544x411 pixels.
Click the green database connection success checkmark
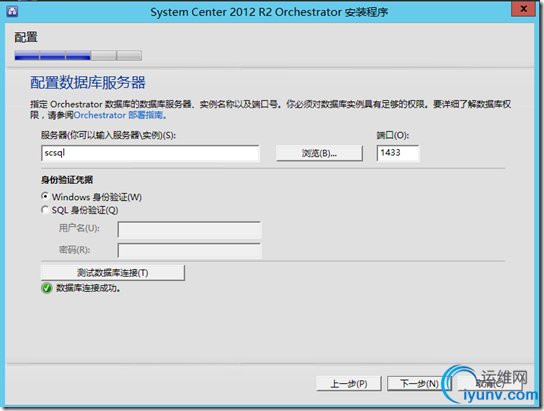pyautogui.click(x=46, y=288)
